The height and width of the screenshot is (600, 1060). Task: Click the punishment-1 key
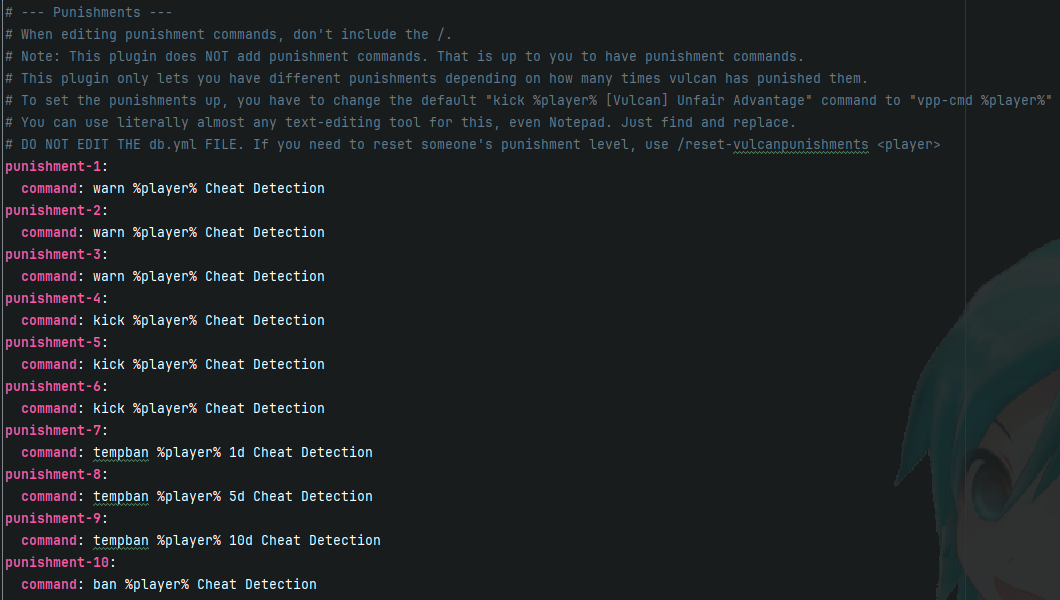(53, 166)
